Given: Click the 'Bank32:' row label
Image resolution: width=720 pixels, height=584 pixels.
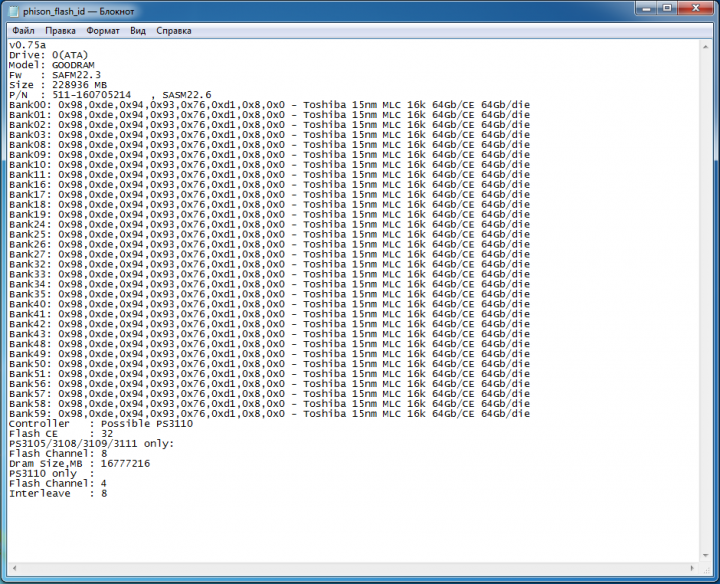Looking at the screenshot, I should (x=30, y=264).
